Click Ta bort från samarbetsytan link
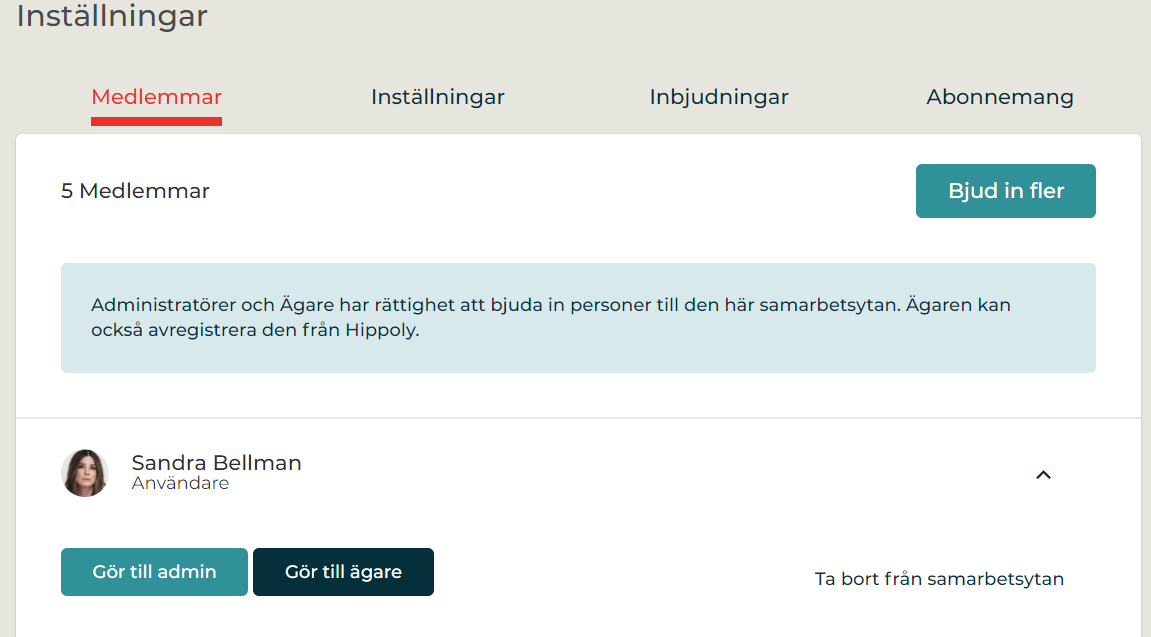The image size is (1151, 637). tap(939, 579)
